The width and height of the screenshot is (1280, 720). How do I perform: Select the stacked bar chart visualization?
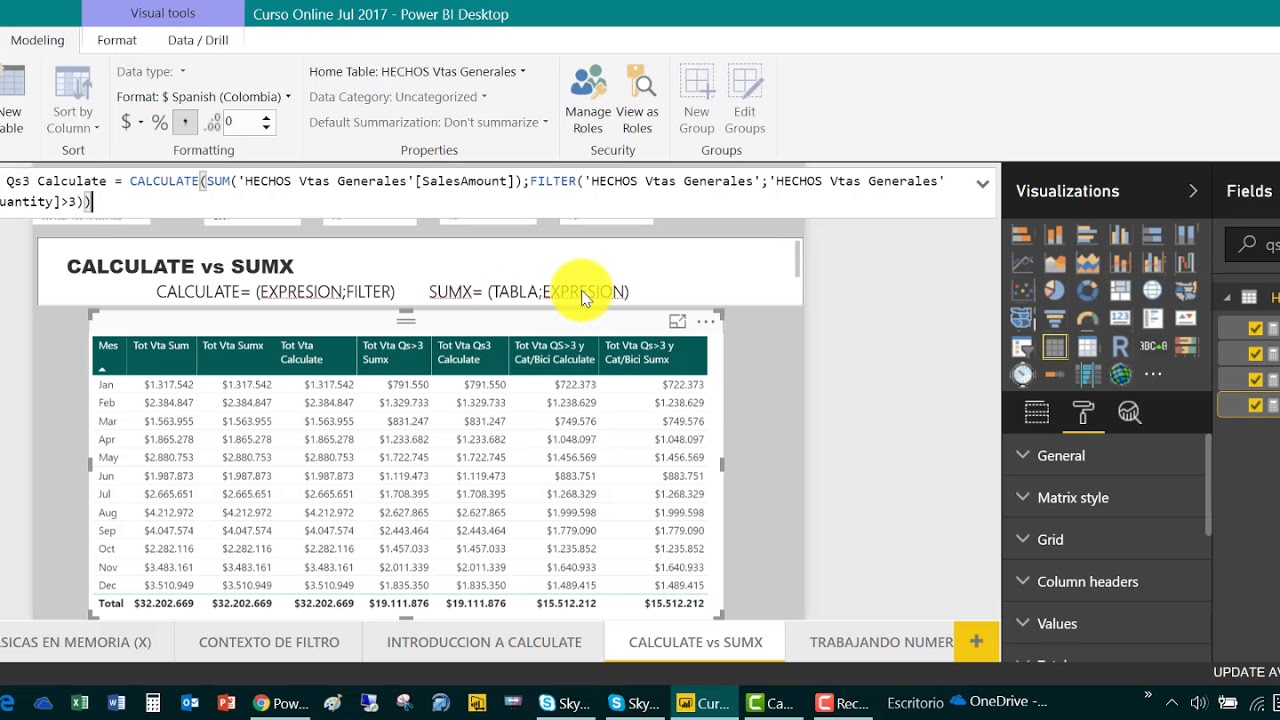1022,236
